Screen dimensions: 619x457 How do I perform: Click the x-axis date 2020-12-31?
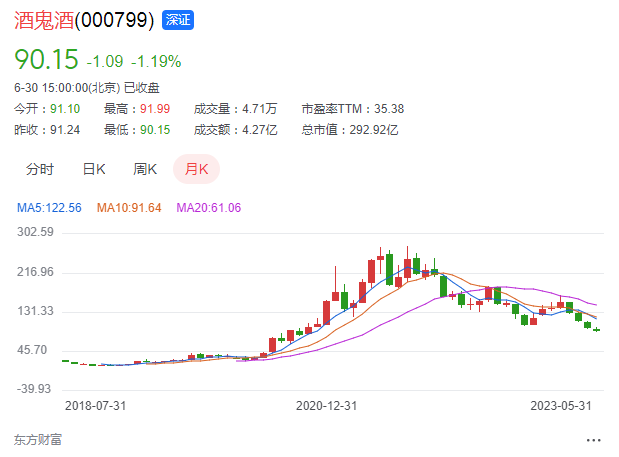coord(326,406)
